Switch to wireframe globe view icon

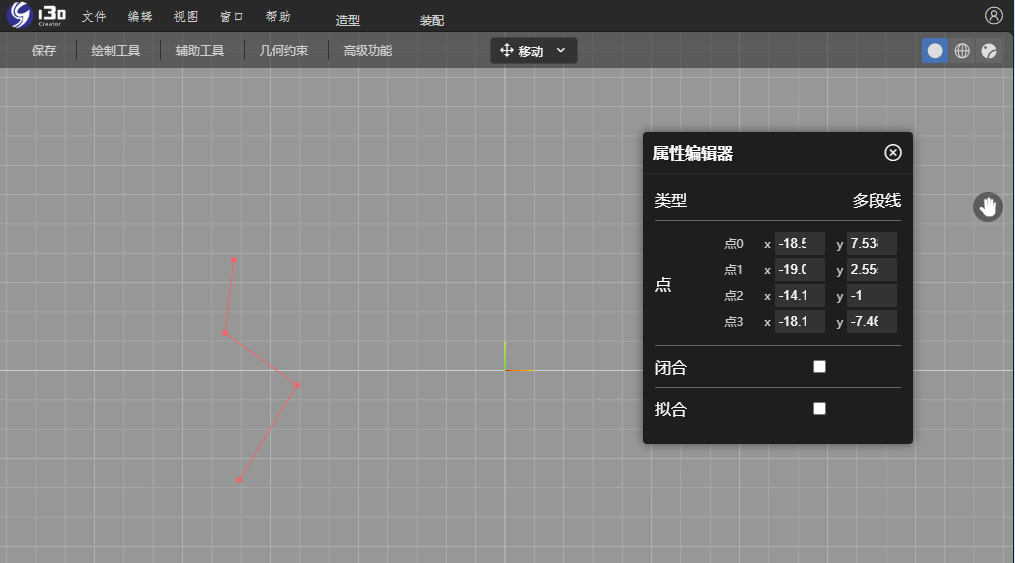[962, 51]
